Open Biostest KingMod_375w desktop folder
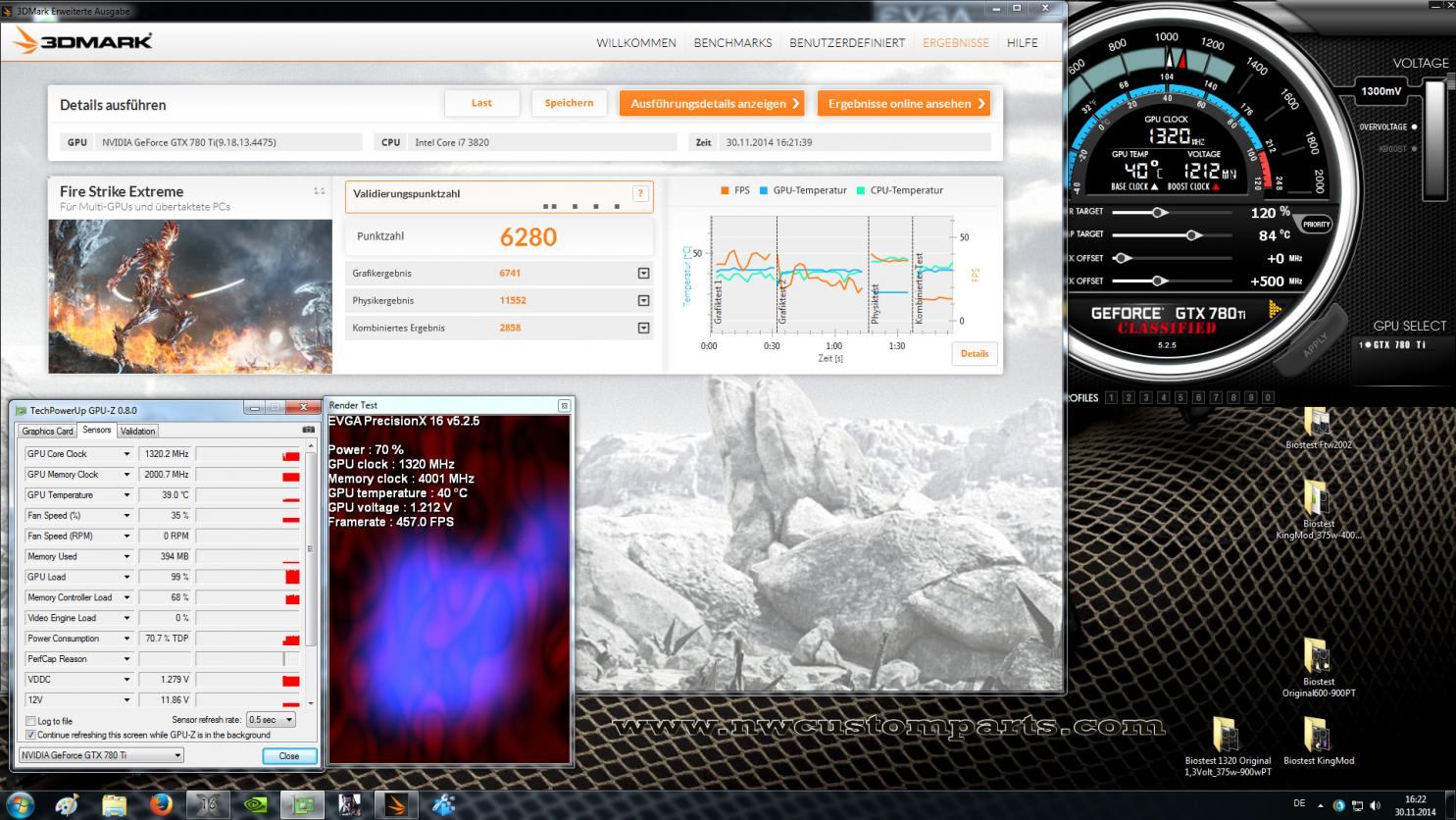This screenshot has width=1456, height=820. (1318, 510)
